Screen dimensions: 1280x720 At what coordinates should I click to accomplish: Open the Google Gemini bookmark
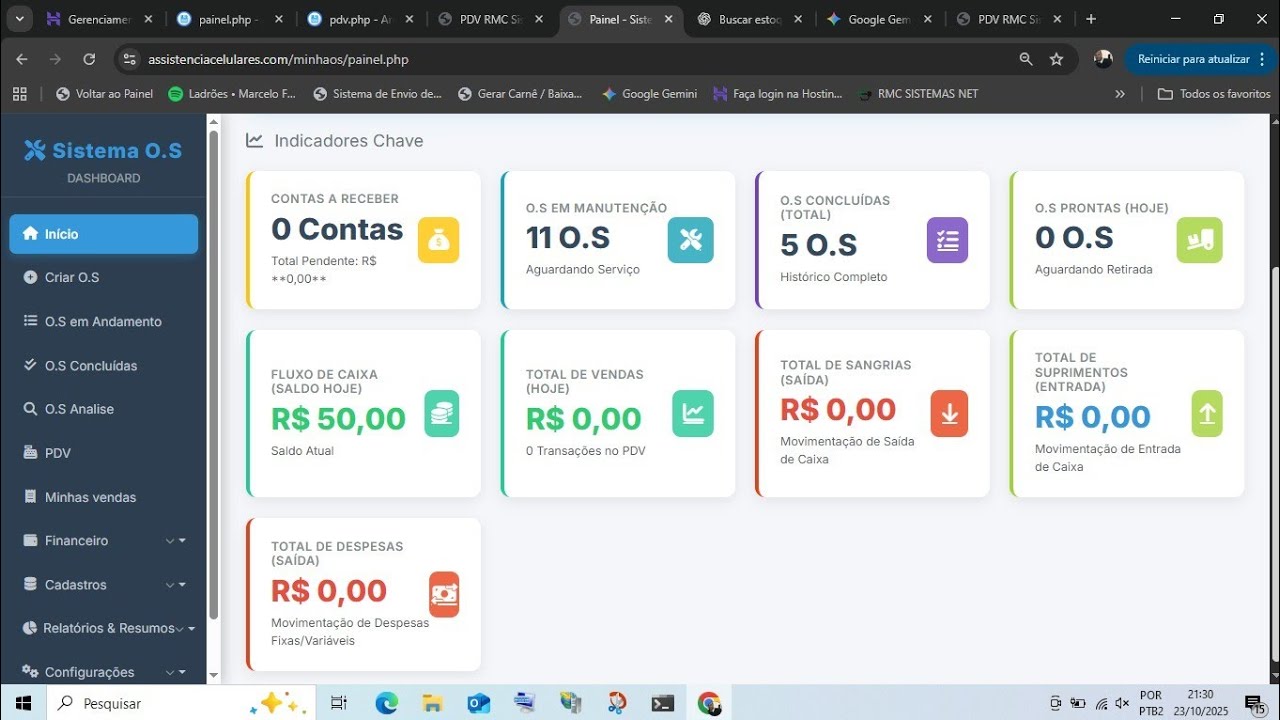(649, 94)
